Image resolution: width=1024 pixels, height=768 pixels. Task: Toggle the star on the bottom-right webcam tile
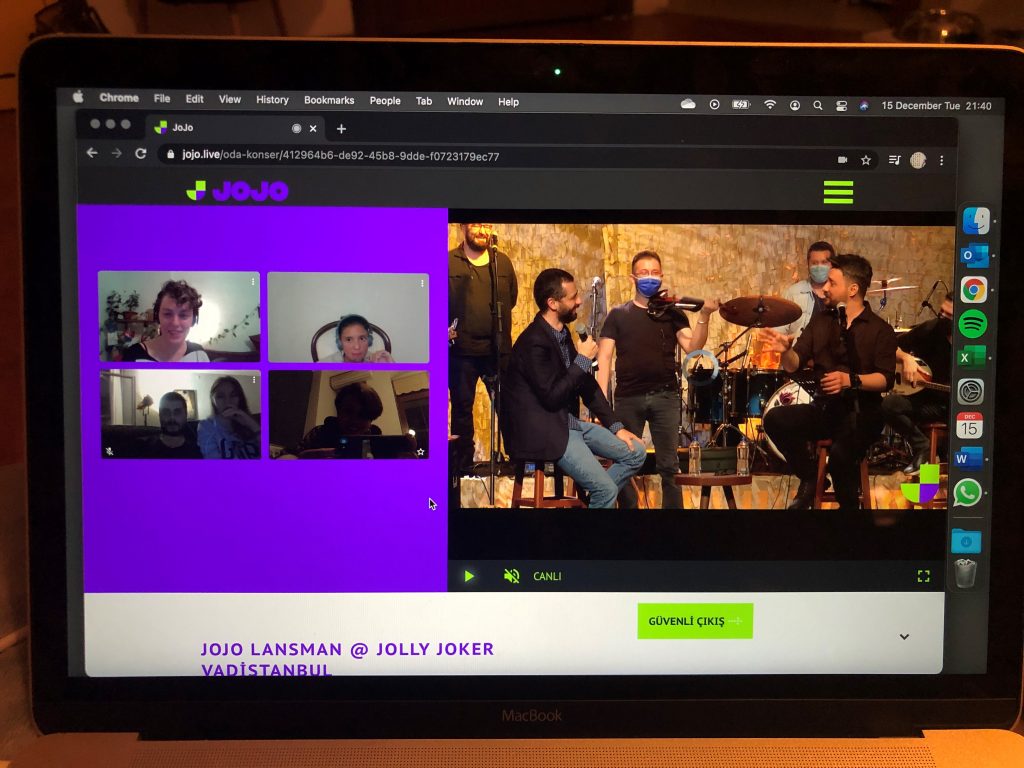[421, 452]
